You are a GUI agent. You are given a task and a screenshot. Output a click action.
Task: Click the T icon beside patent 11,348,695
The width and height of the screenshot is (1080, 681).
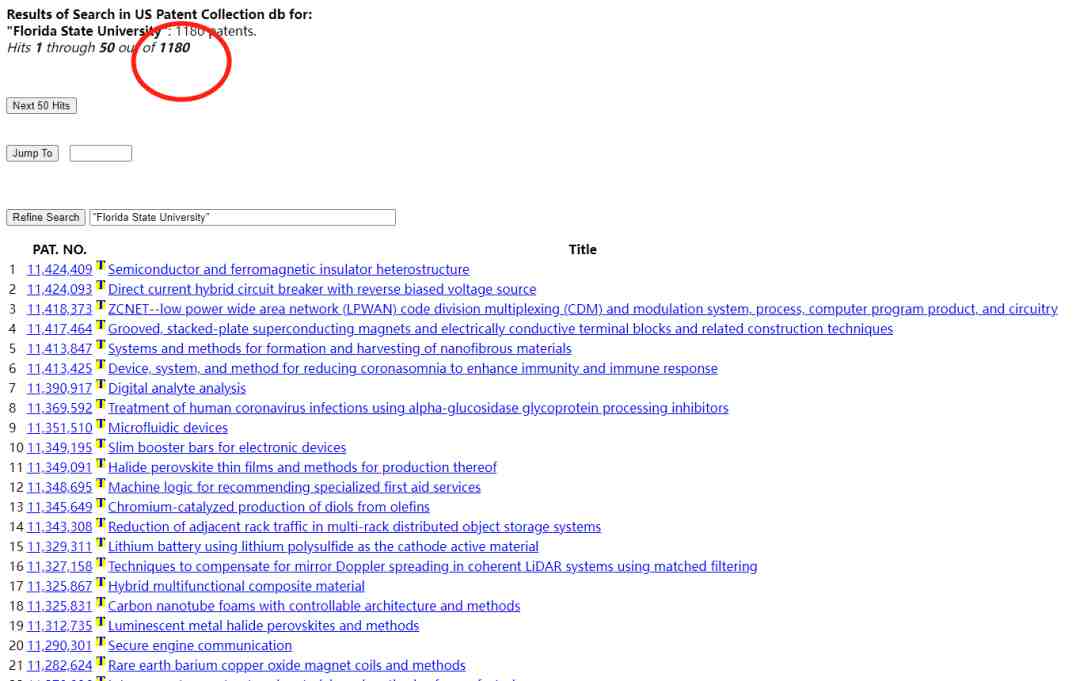tap(101, 483)
